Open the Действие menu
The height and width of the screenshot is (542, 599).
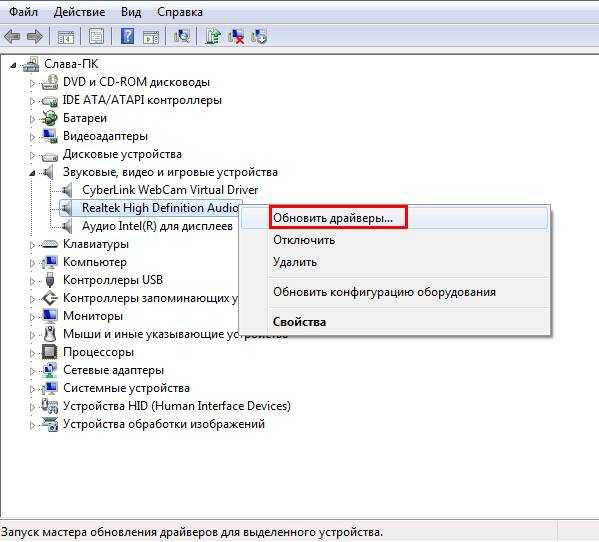[79, 12]
